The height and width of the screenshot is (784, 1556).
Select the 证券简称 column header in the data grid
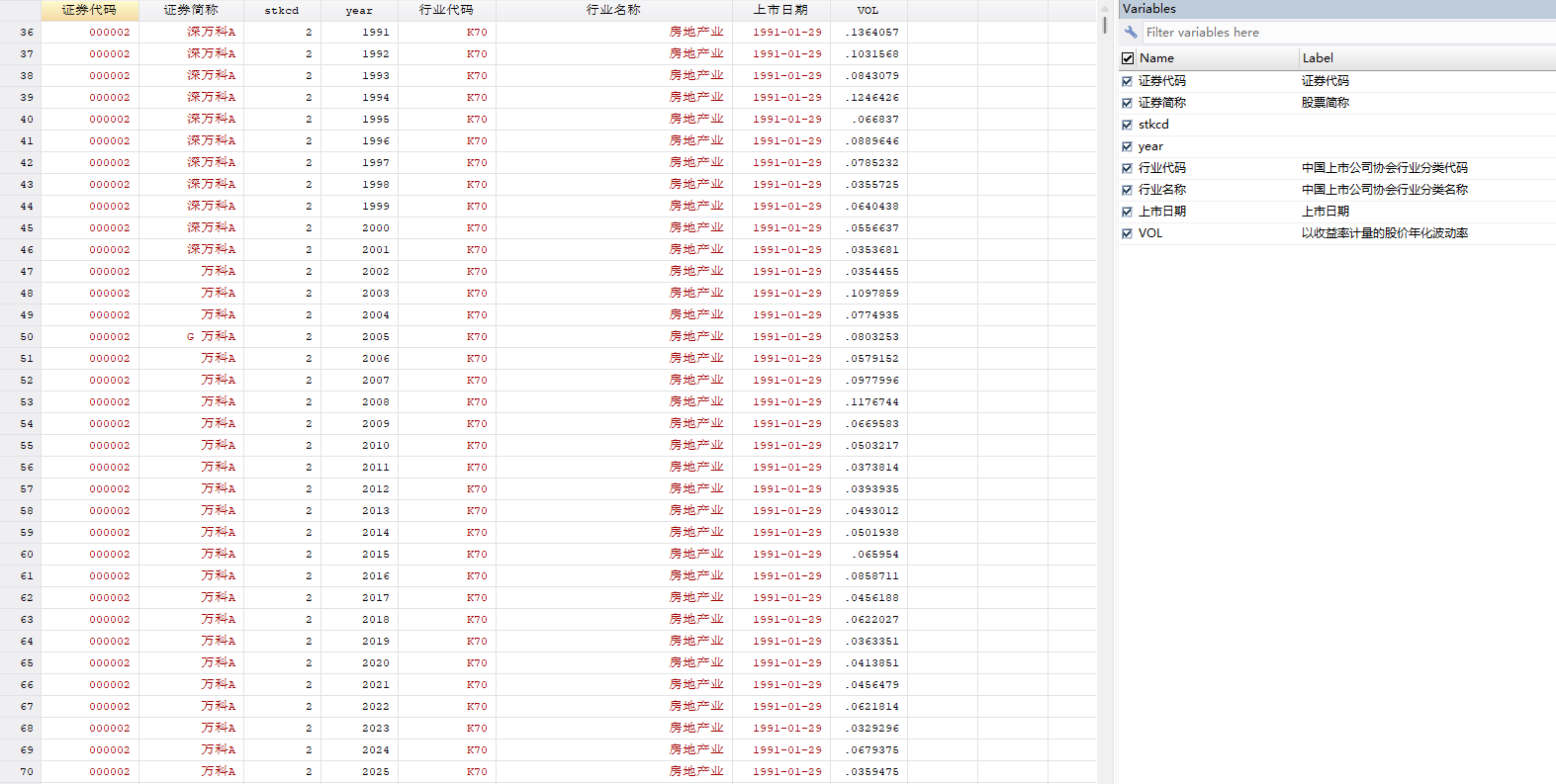pyautogui.click(x=191, y=10)
